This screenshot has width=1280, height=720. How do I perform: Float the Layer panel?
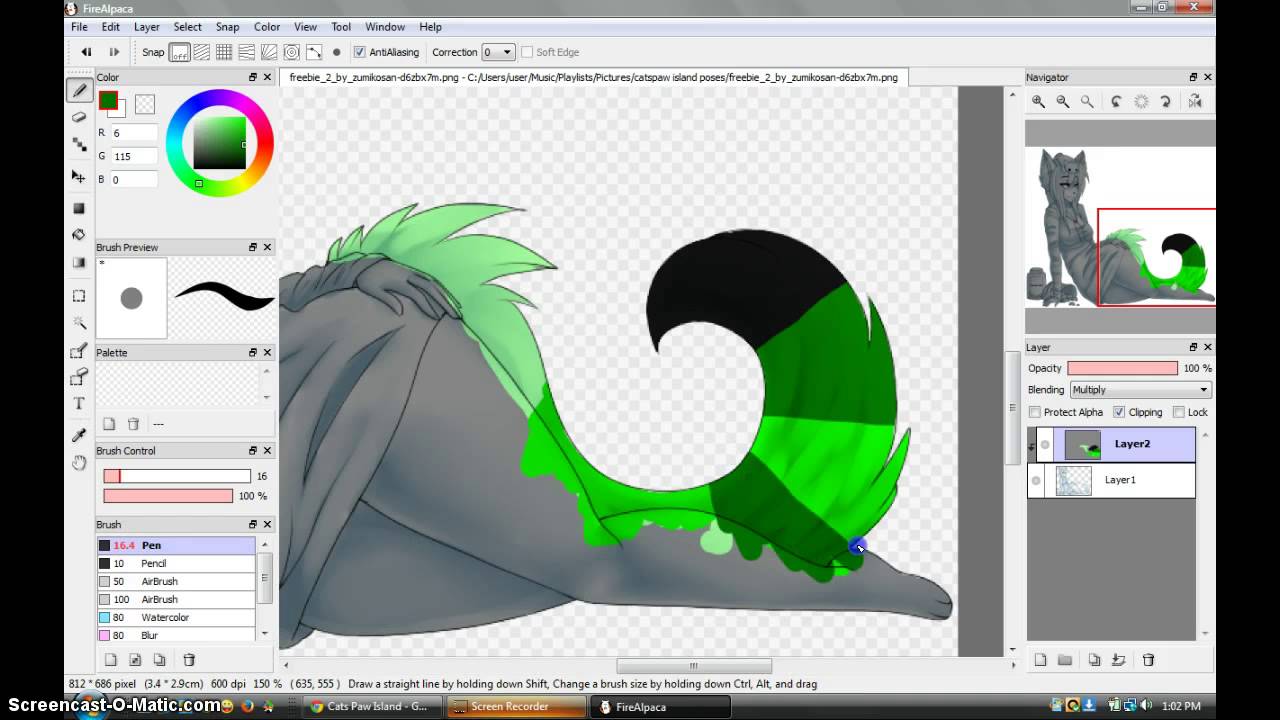(1193, 347)
